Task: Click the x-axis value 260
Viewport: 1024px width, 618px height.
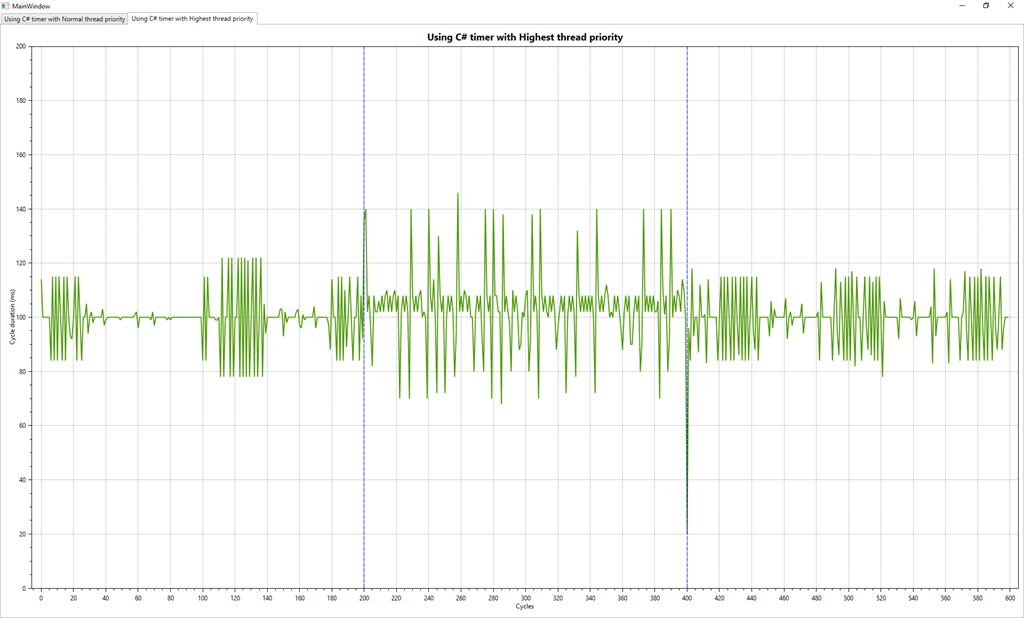Action: 461,598
